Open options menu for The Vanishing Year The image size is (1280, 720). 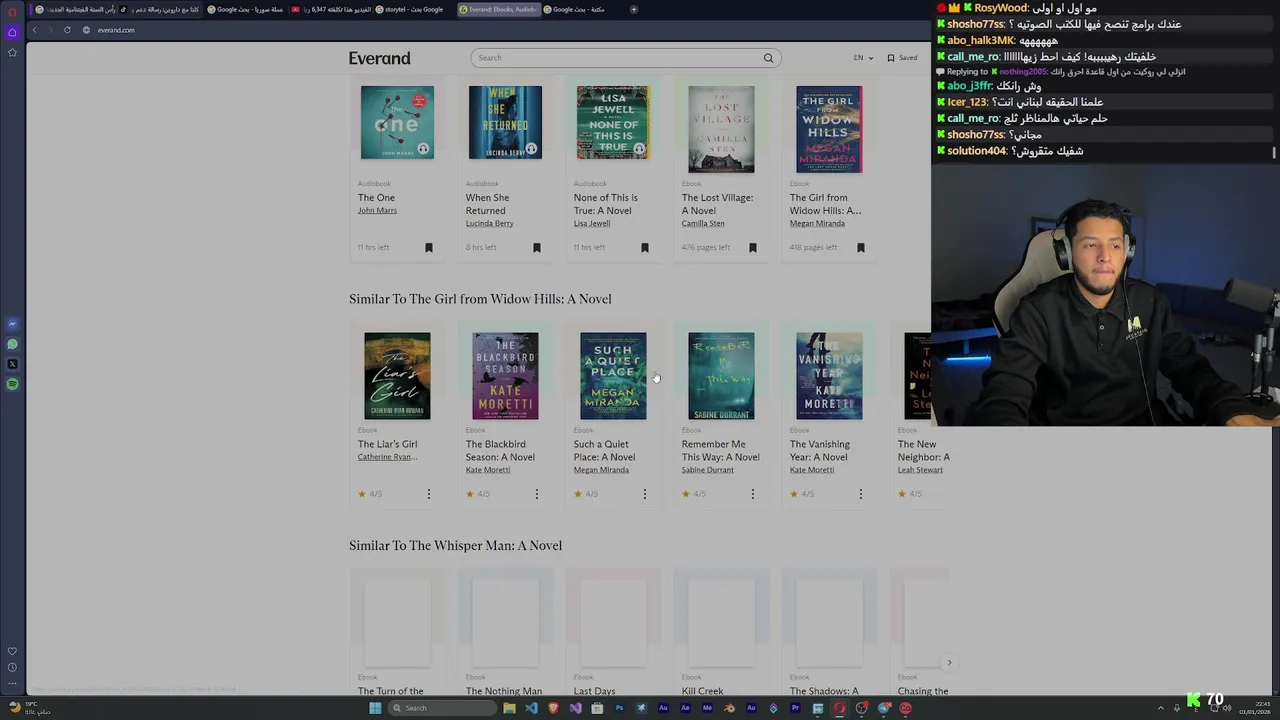[x=861, y=494]
